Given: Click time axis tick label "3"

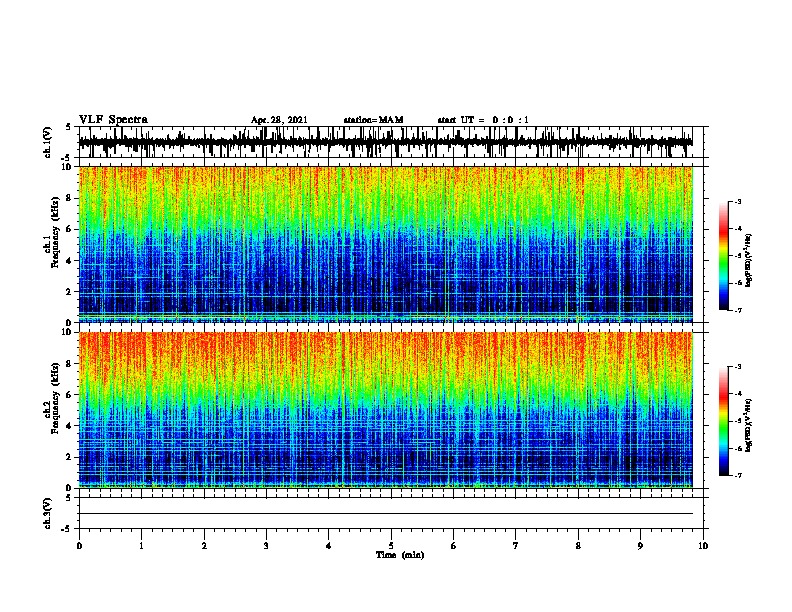Looking at the screenshot, I should (266, 546).
